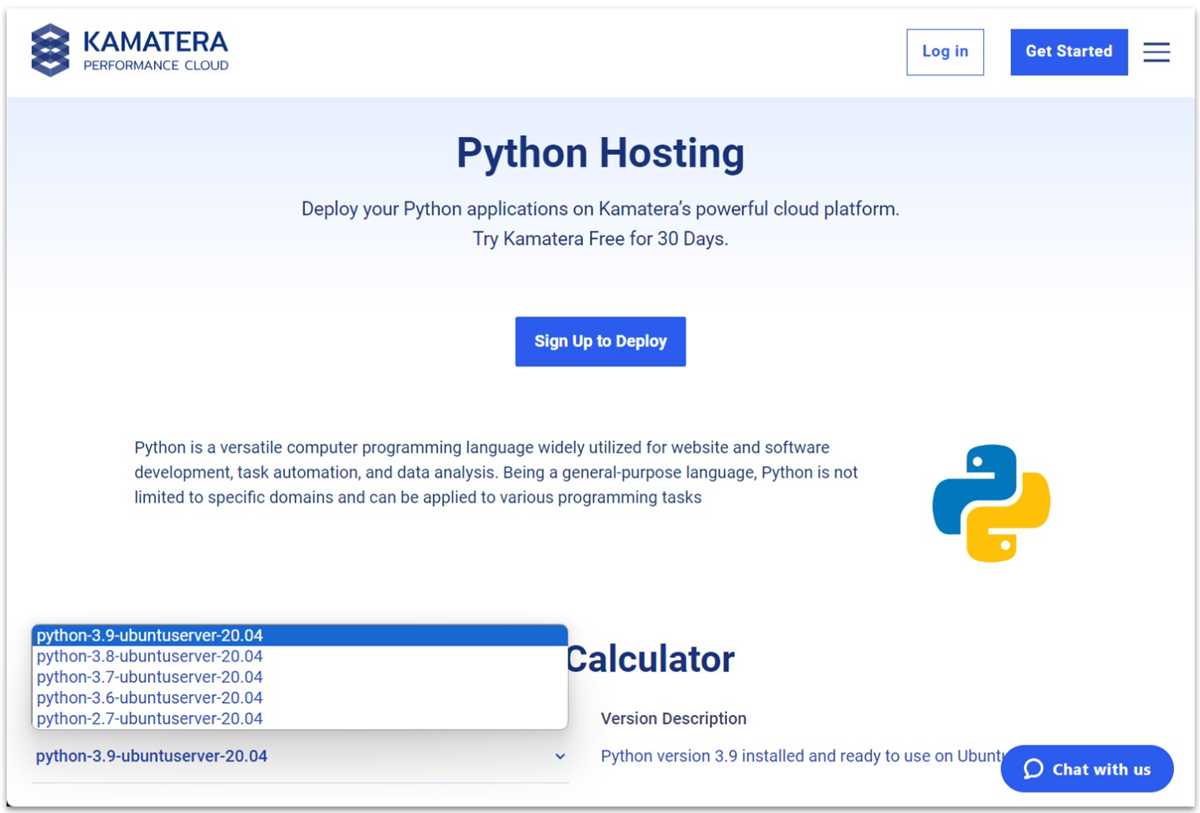Click the KAMATERA PERFORMANCE CLOUD wordmark
The height and width of the screenshot is (813, 1200).
(156, 51)
